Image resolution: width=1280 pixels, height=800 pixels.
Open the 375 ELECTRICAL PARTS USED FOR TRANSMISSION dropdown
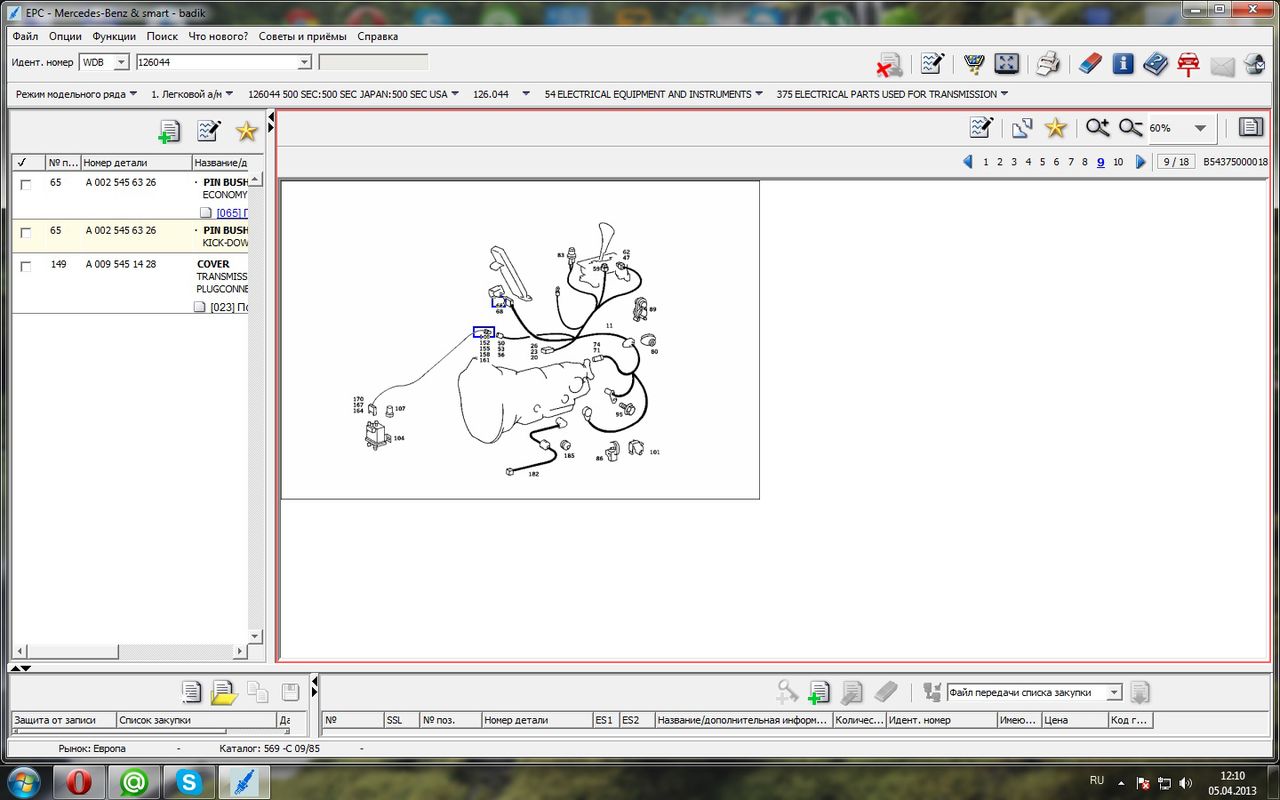tap(892, 94)
